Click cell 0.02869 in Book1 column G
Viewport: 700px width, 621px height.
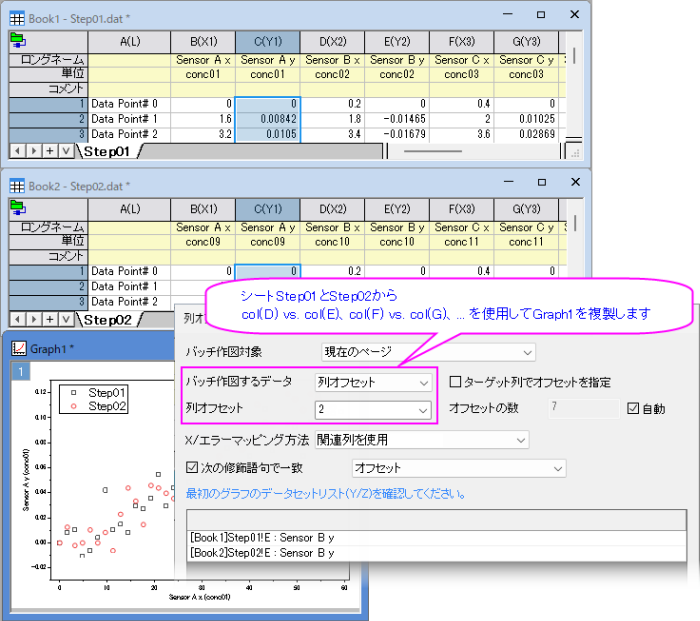point(526,134)
